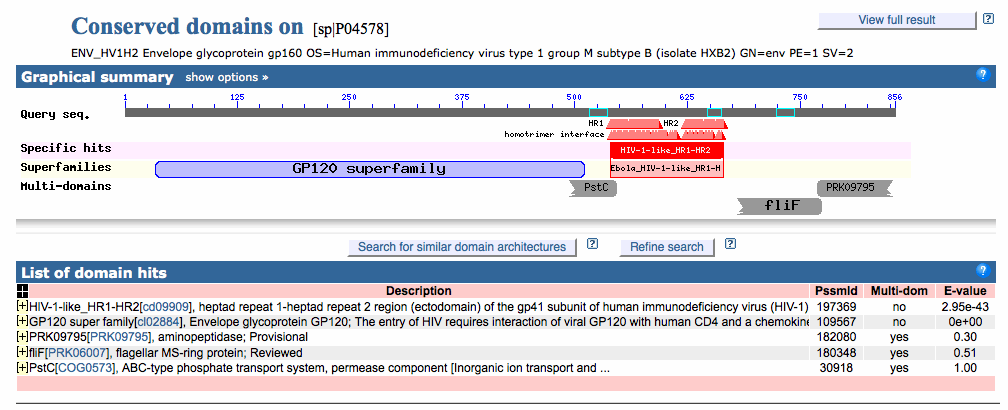Search for similar domain architectures
Image resolution: width=1008 pixels, height=410 pixels.
[x=462, y=247]
